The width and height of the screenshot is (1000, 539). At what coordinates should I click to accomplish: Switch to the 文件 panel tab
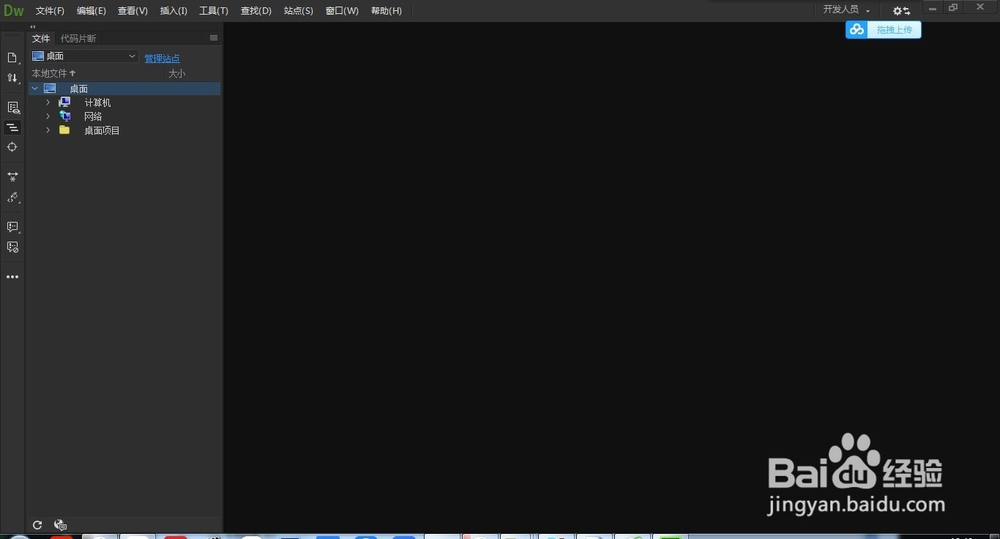pos(41,38)
